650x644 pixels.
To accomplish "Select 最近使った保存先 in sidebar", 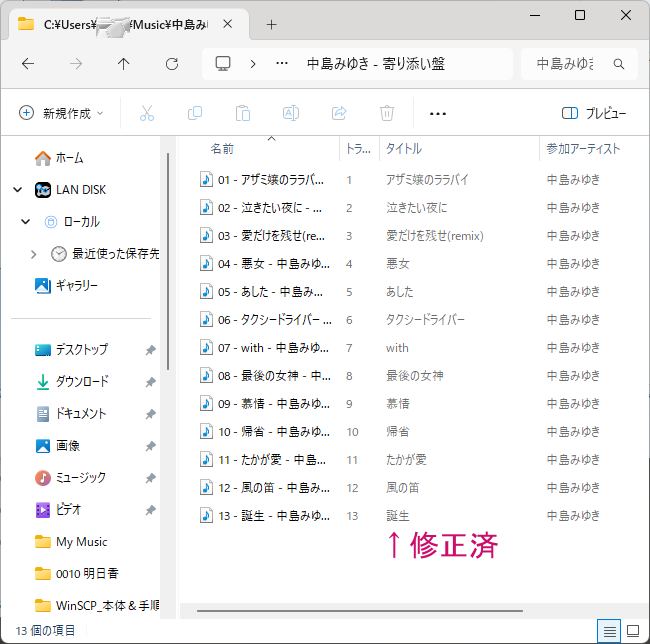I will coord(105,254).
